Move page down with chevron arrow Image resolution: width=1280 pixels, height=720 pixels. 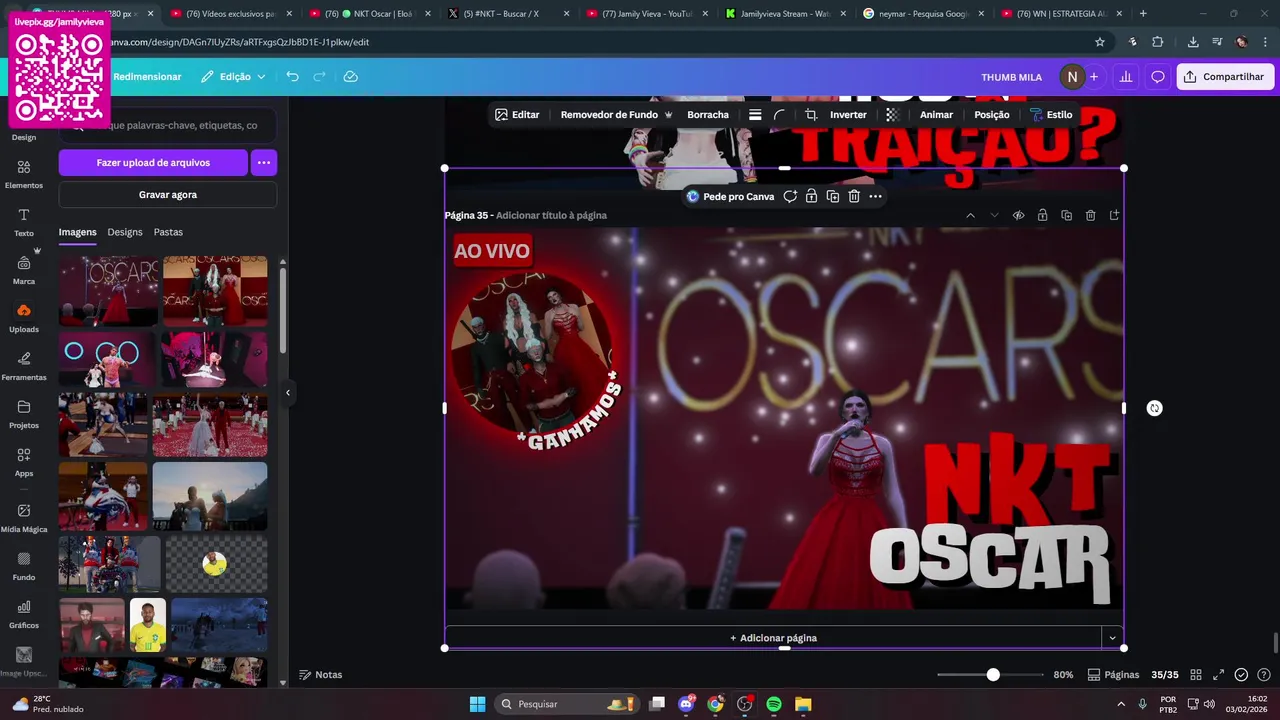pos(994,215)
